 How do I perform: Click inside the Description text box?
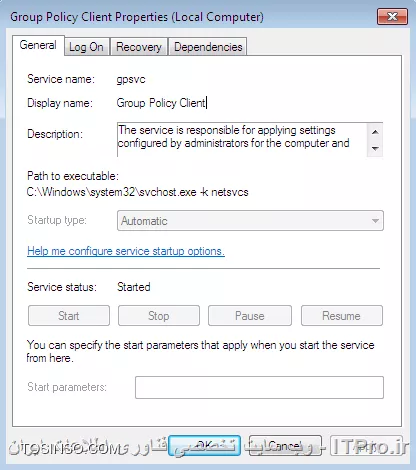(242, 139)
